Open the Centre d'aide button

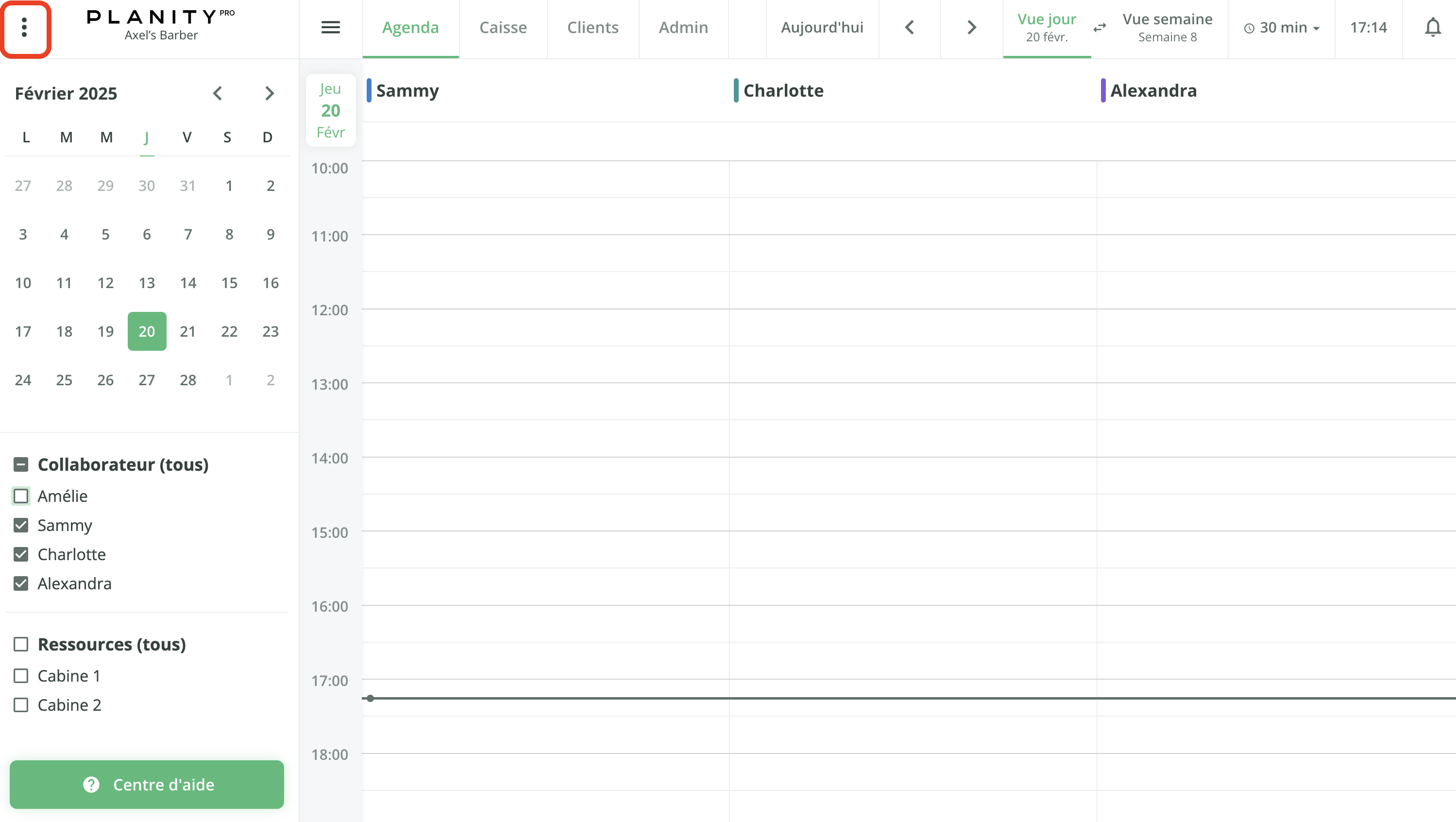(x=147, y=784)
